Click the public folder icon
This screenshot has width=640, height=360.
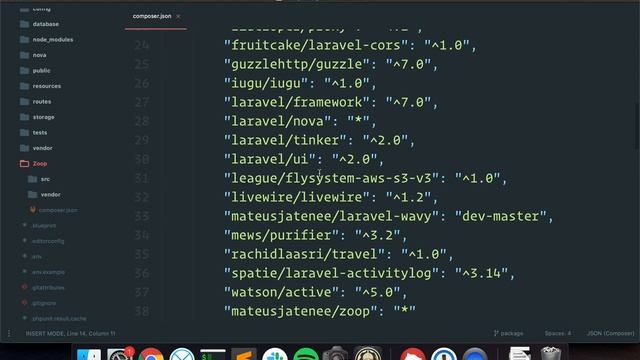pyautogui.click(x=24, y=71)
